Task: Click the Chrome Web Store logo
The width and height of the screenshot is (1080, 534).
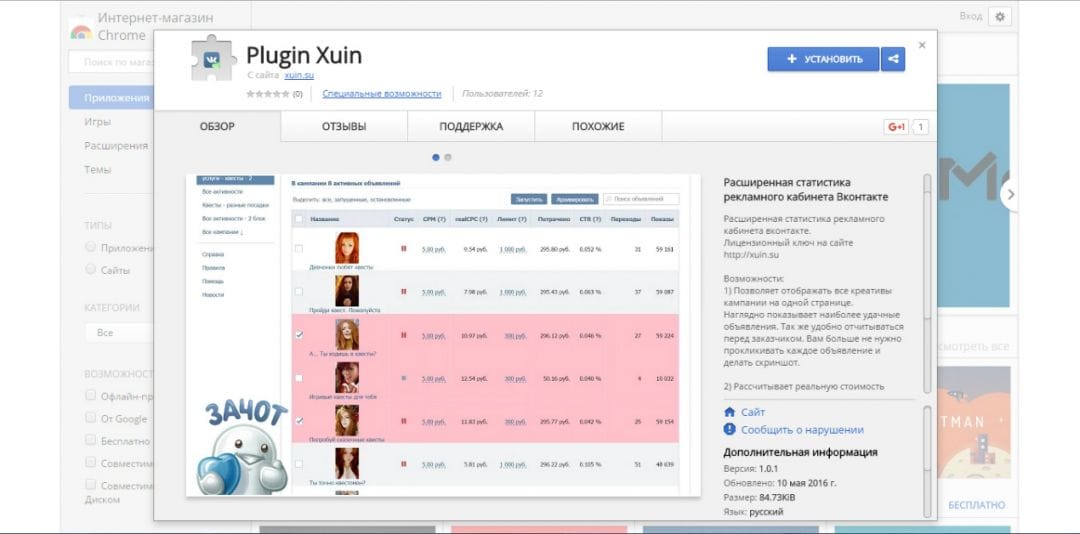Action: [x=81, y=30]
